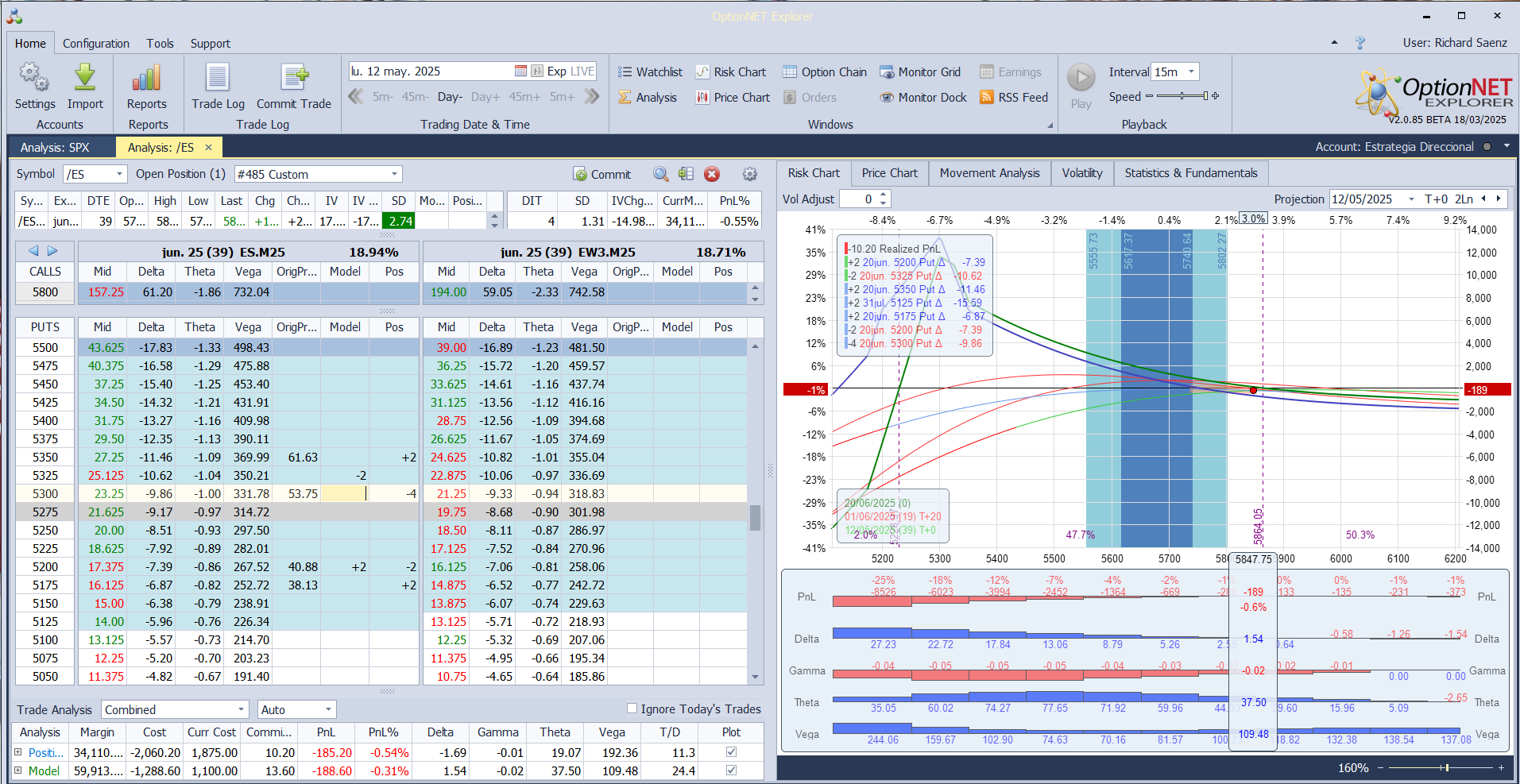
Task: Open the Tools ribbon tab
Action: [x=160, y=44]
